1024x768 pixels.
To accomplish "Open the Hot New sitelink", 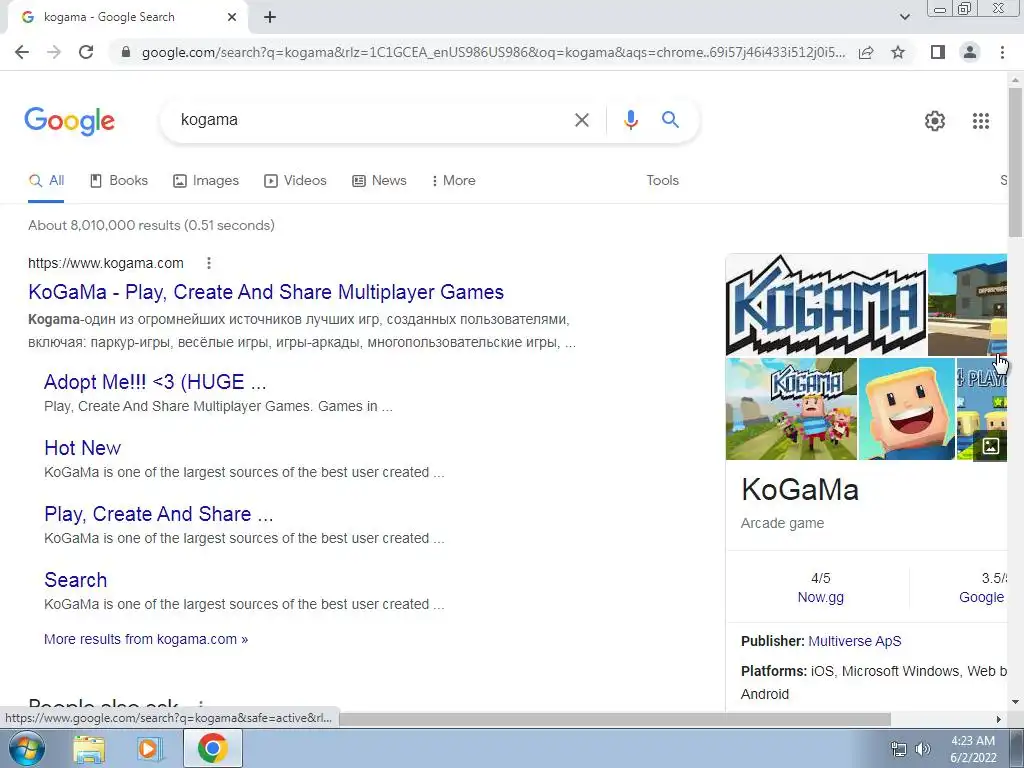I will [x=82, y=448].
